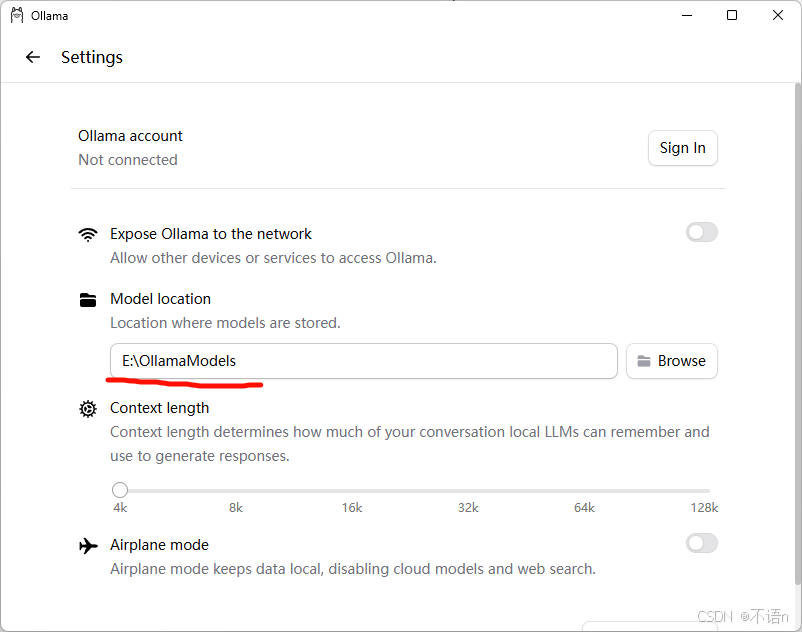Sign in to Ollama account
The height and width of the screenshot is (632, 802).
[x=683, y=148]
